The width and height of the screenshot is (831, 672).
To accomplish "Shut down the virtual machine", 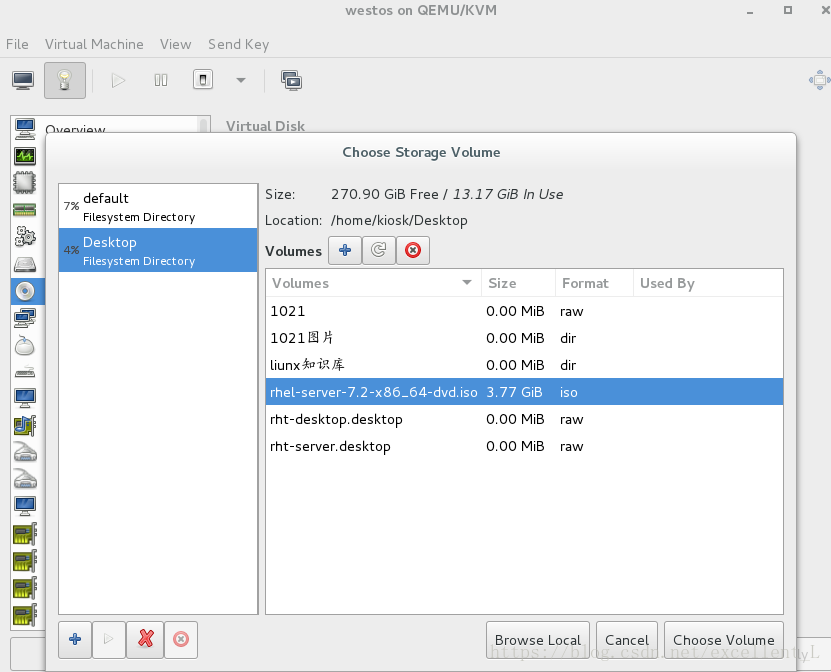I will (x=202, y=80).
